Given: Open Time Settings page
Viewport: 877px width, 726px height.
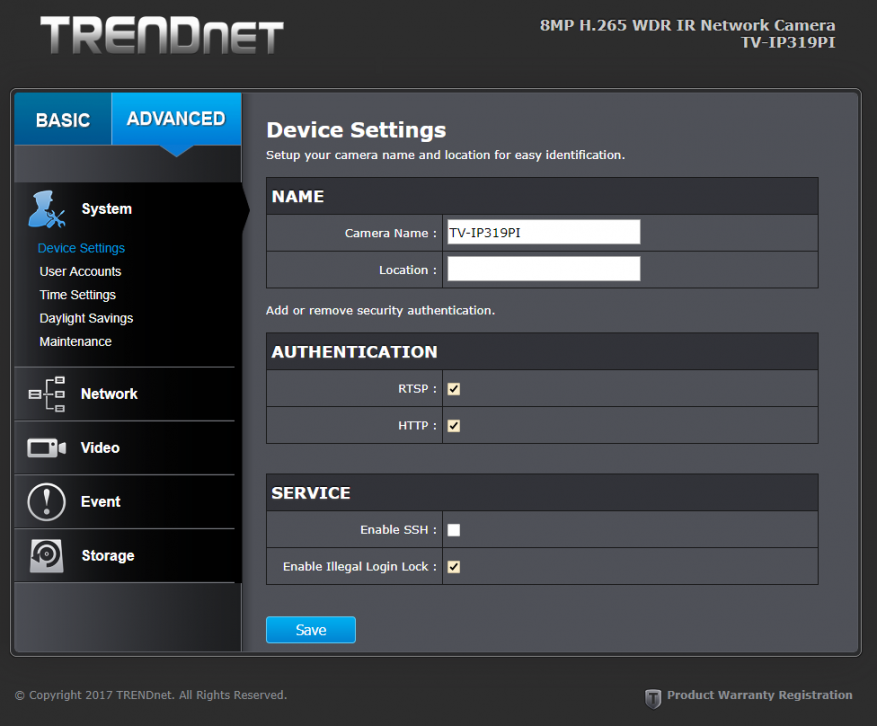Looking at the screenshot, I should click(78, 295).
